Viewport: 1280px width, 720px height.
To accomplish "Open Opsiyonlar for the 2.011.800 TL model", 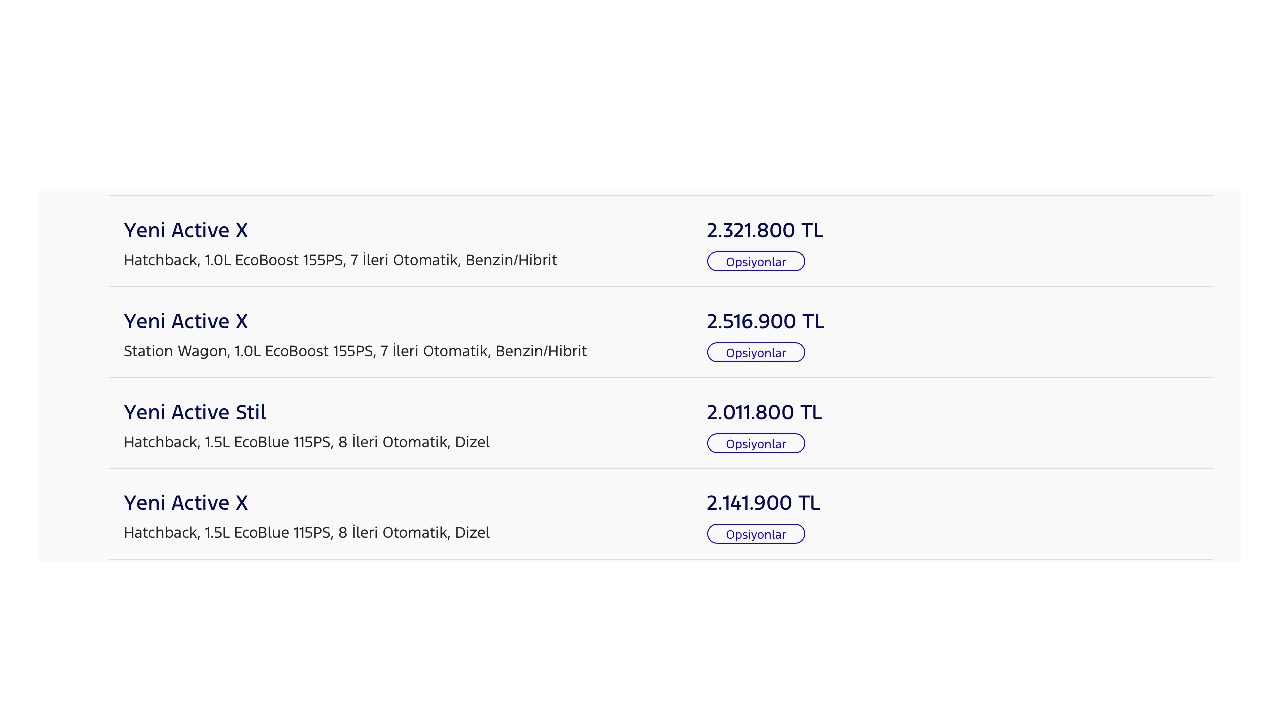I will [x=756, y=443].
